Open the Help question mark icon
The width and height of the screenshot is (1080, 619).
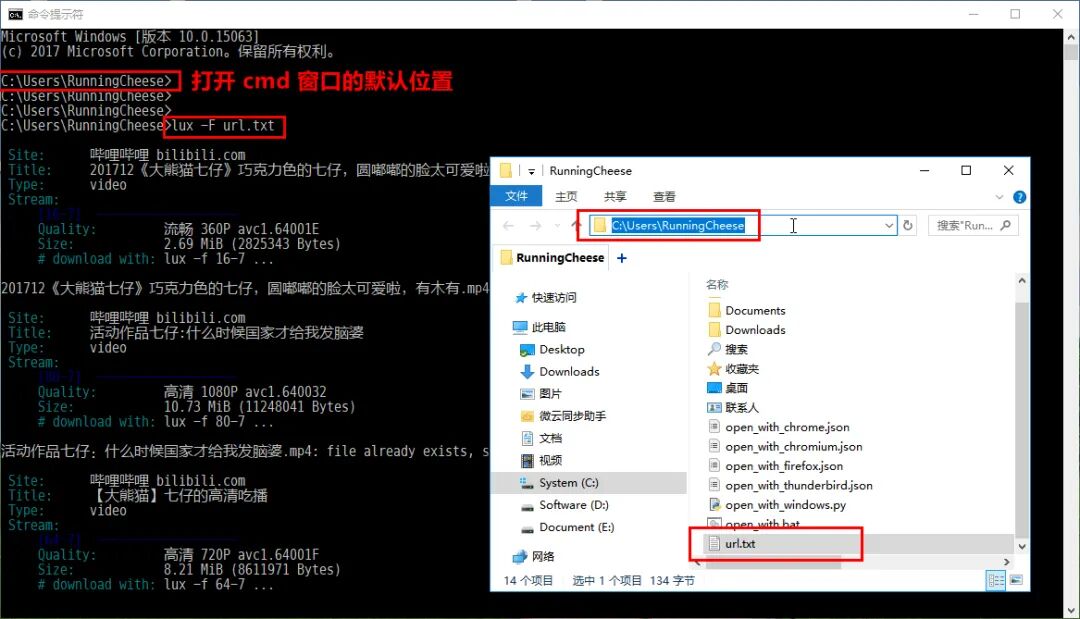coord(1019,198)
